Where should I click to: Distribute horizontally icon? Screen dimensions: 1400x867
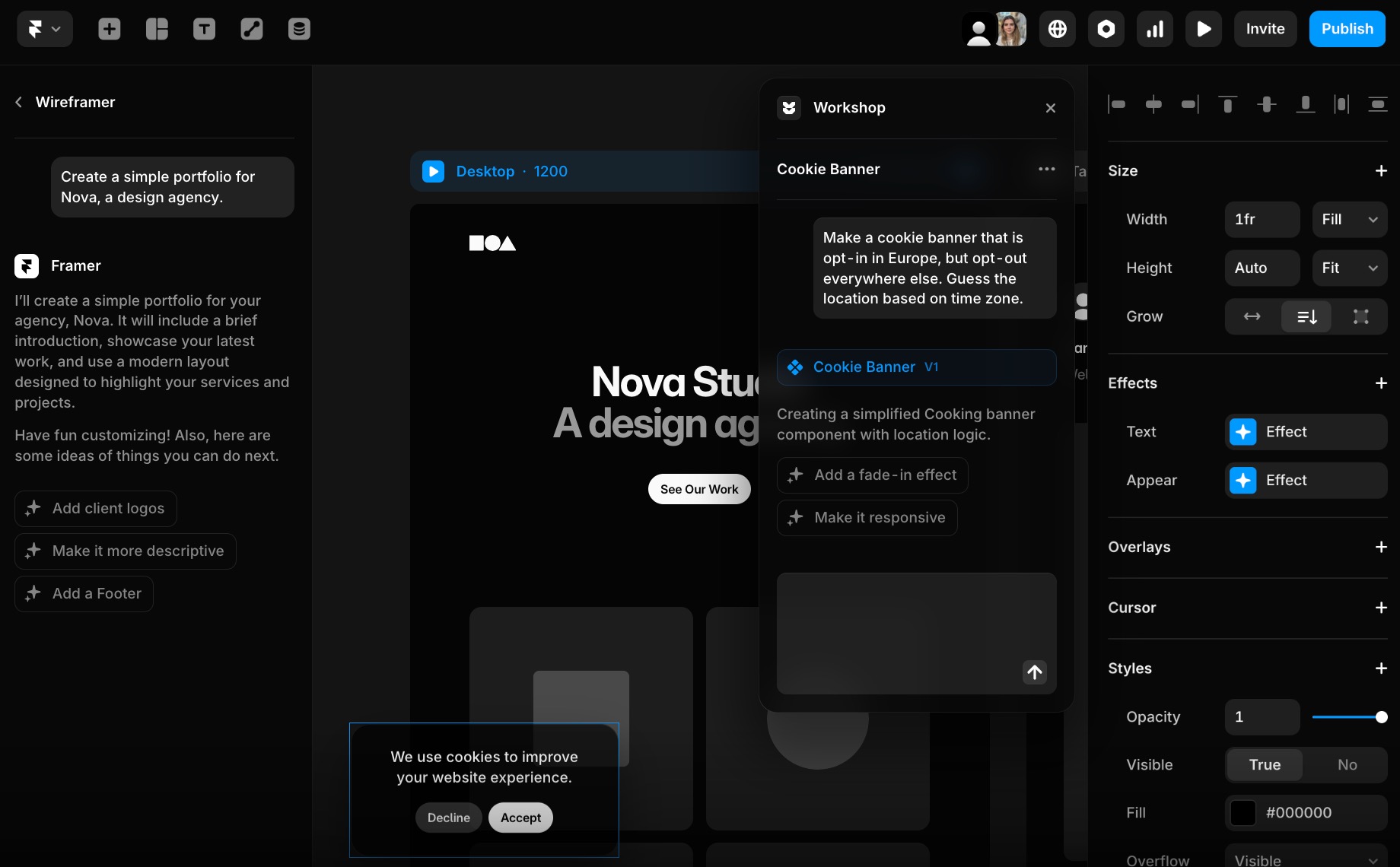coord(1342,104)
